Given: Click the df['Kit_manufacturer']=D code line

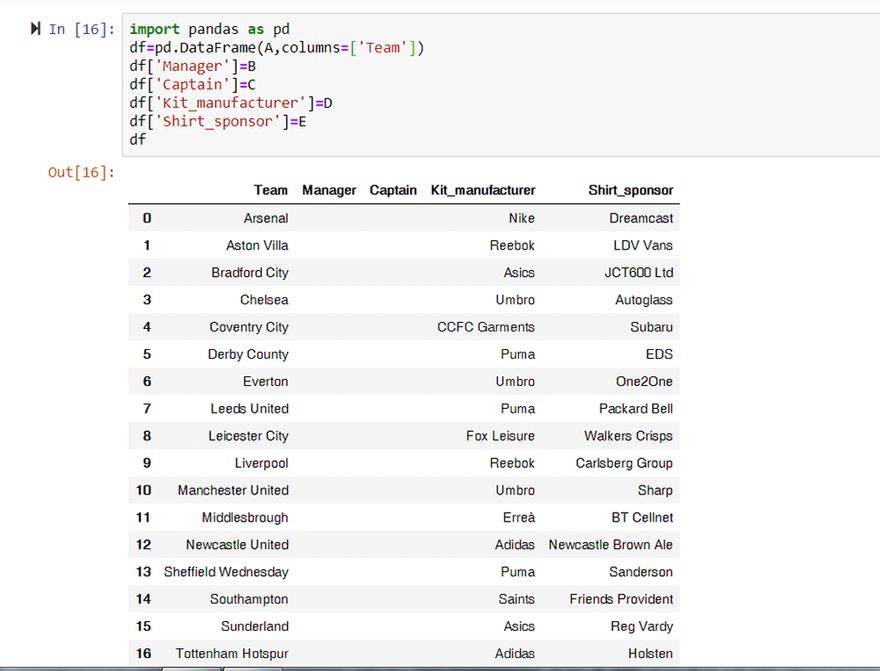Looking at the screenshot, I should pyautogui.click(x=231, y=103).
